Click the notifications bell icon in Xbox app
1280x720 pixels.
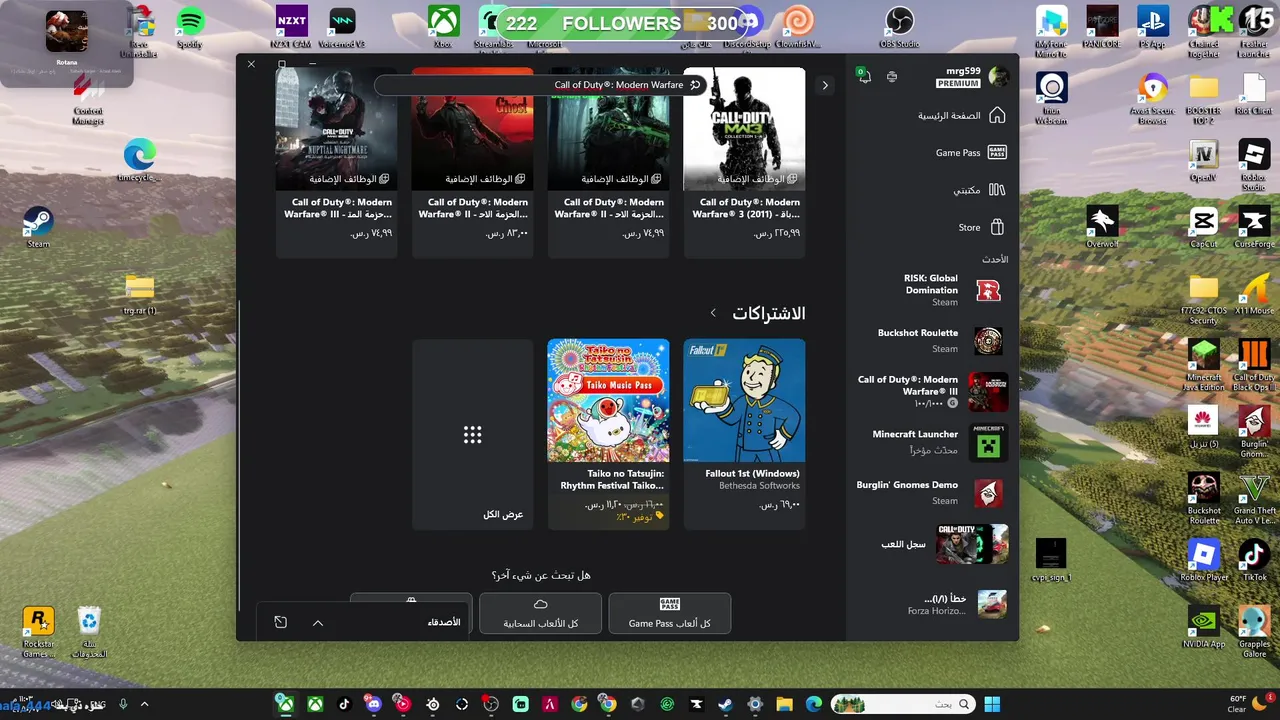click(864, 77)
